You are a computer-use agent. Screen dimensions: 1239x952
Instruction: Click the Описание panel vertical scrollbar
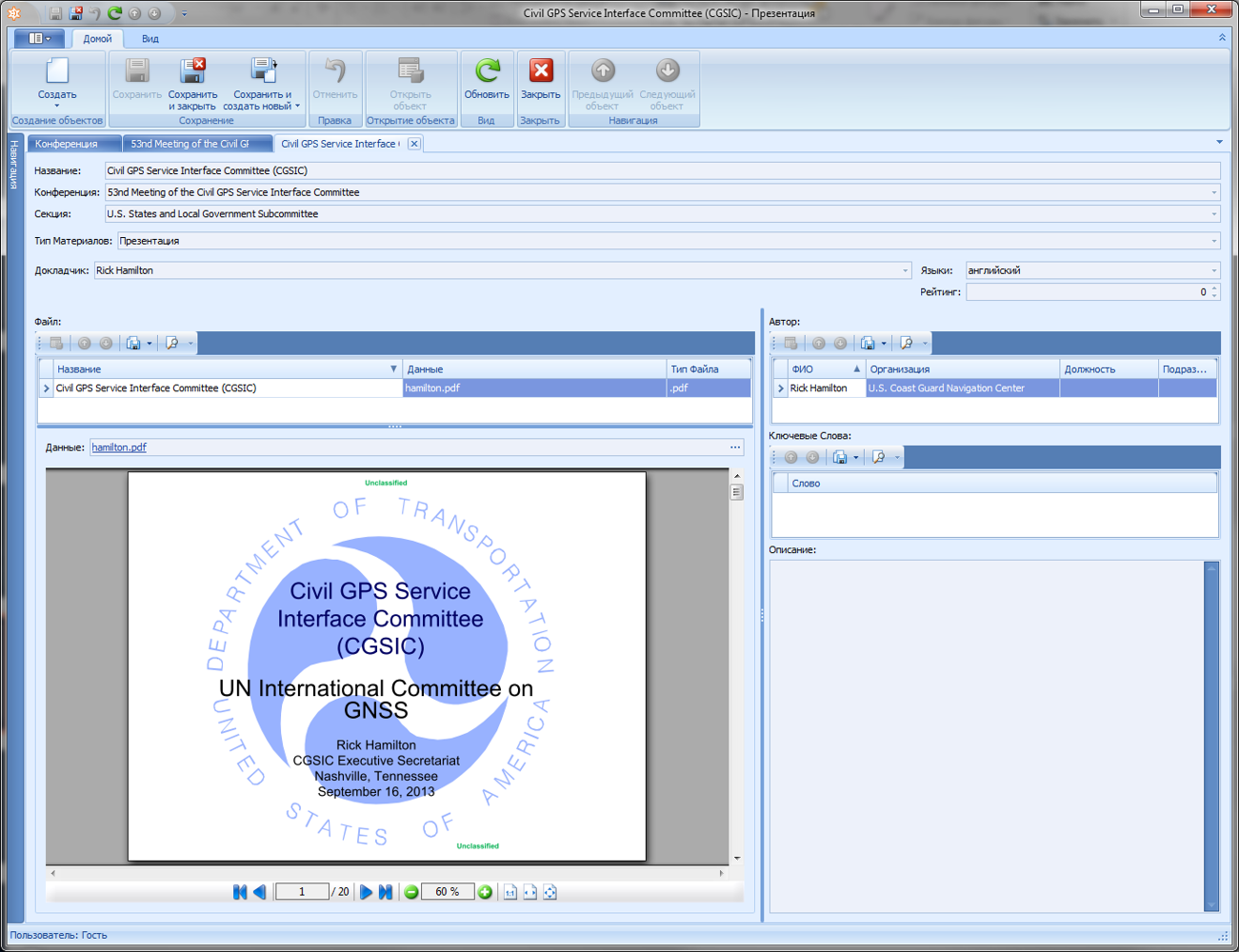(x=1211, y=736)
